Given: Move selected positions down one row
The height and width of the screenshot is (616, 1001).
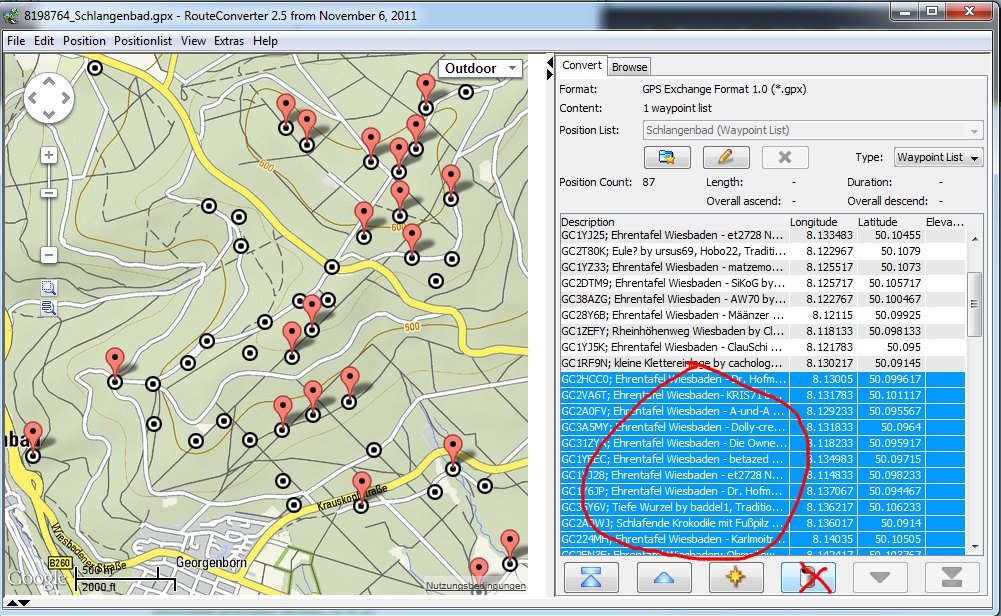Looking at the screenshot, I should pos(880,578).
